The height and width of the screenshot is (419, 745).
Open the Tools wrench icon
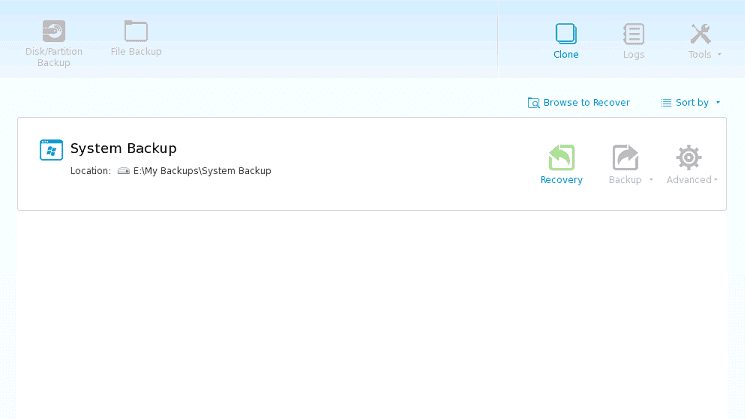[x=700, y=34]
